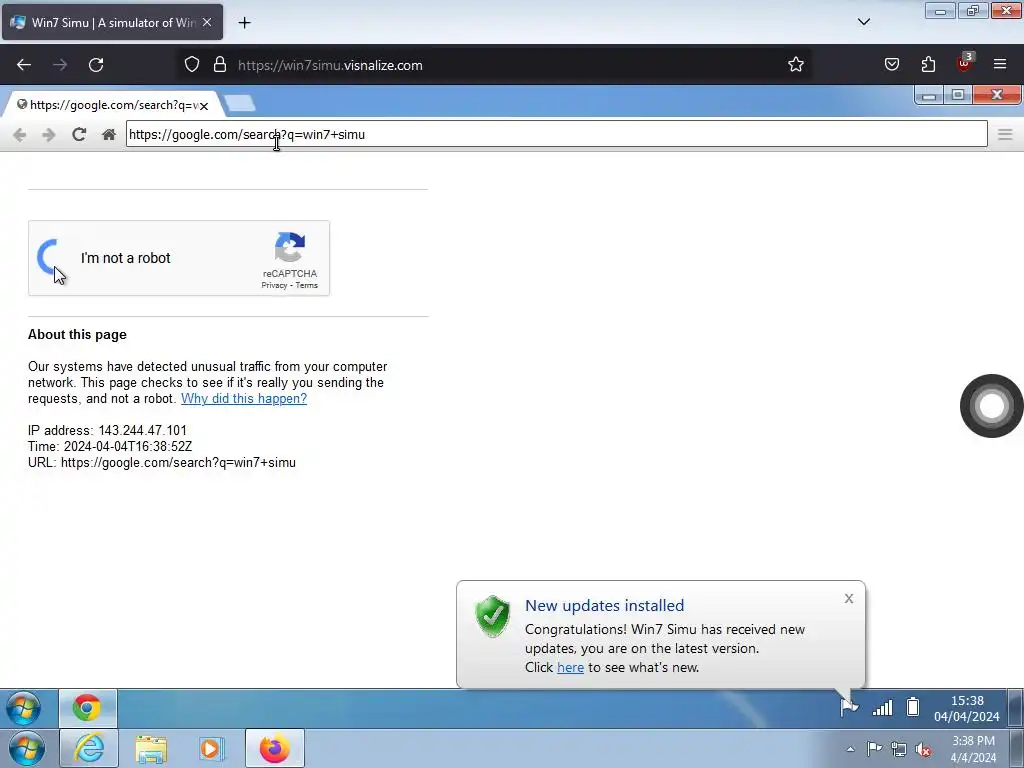Click the green shield update icon
1024x768 pixels.
493,616
